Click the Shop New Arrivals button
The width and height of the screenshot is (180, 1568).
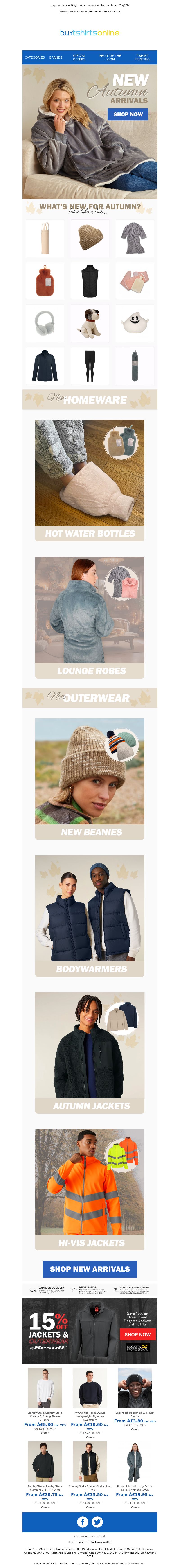pyautogui.click(x=90, y=1269)
